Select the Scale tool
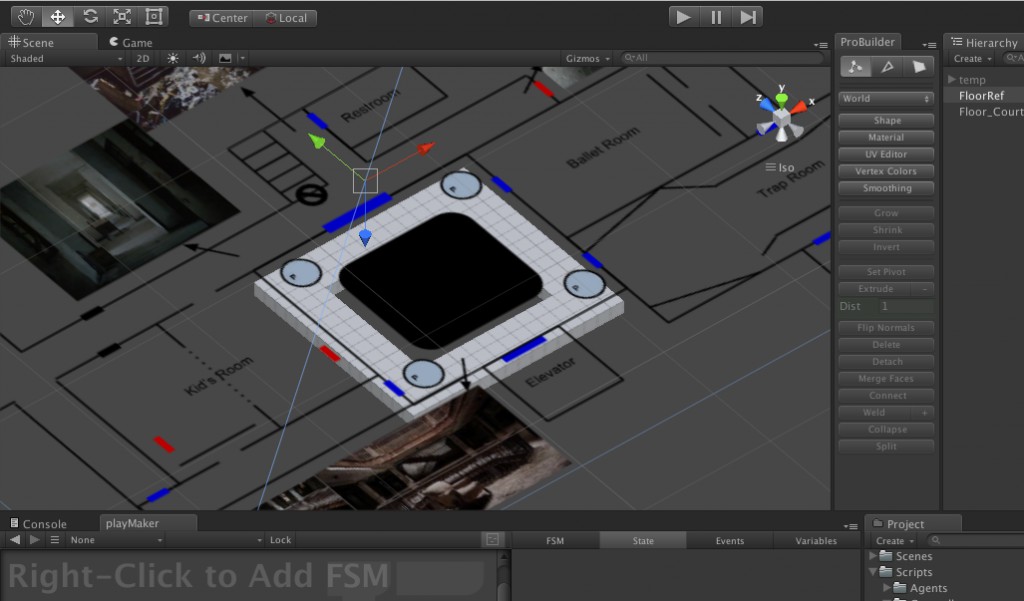This screenshot has height=601, width=1024. click(122, 17)
